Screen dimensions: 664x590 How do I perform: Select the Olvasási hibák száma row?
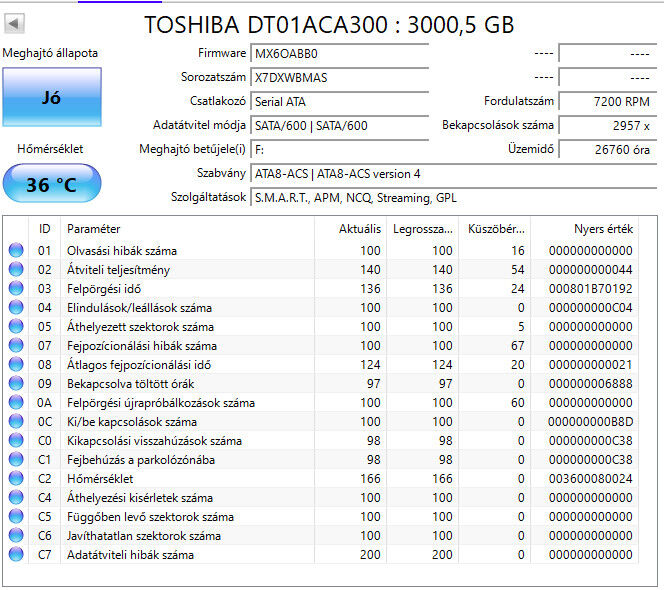tap(322, 250)
